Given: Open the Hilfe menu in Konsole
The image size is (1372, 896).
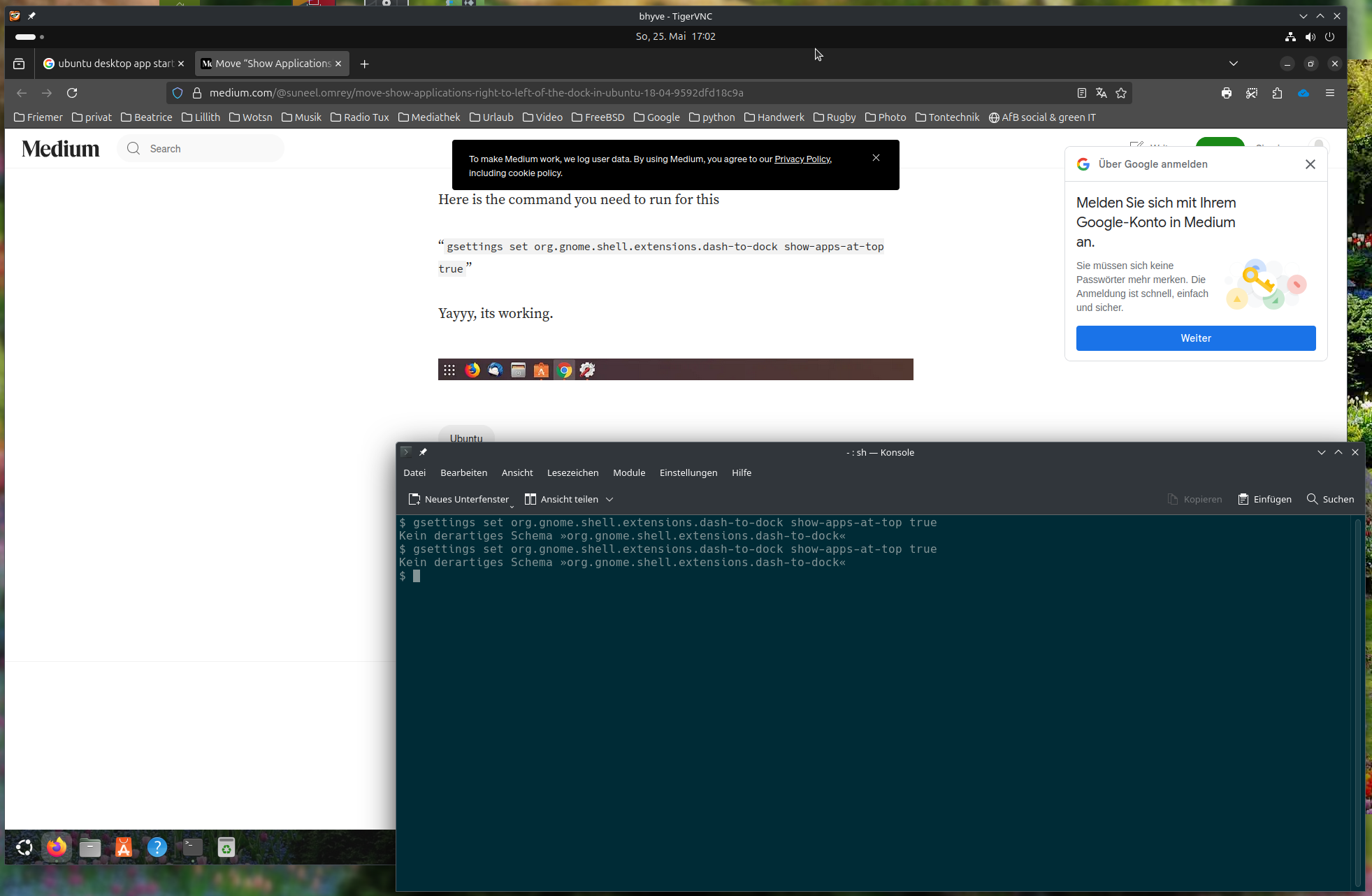Looking at the screenshot, I should click(x=742, y=472).
